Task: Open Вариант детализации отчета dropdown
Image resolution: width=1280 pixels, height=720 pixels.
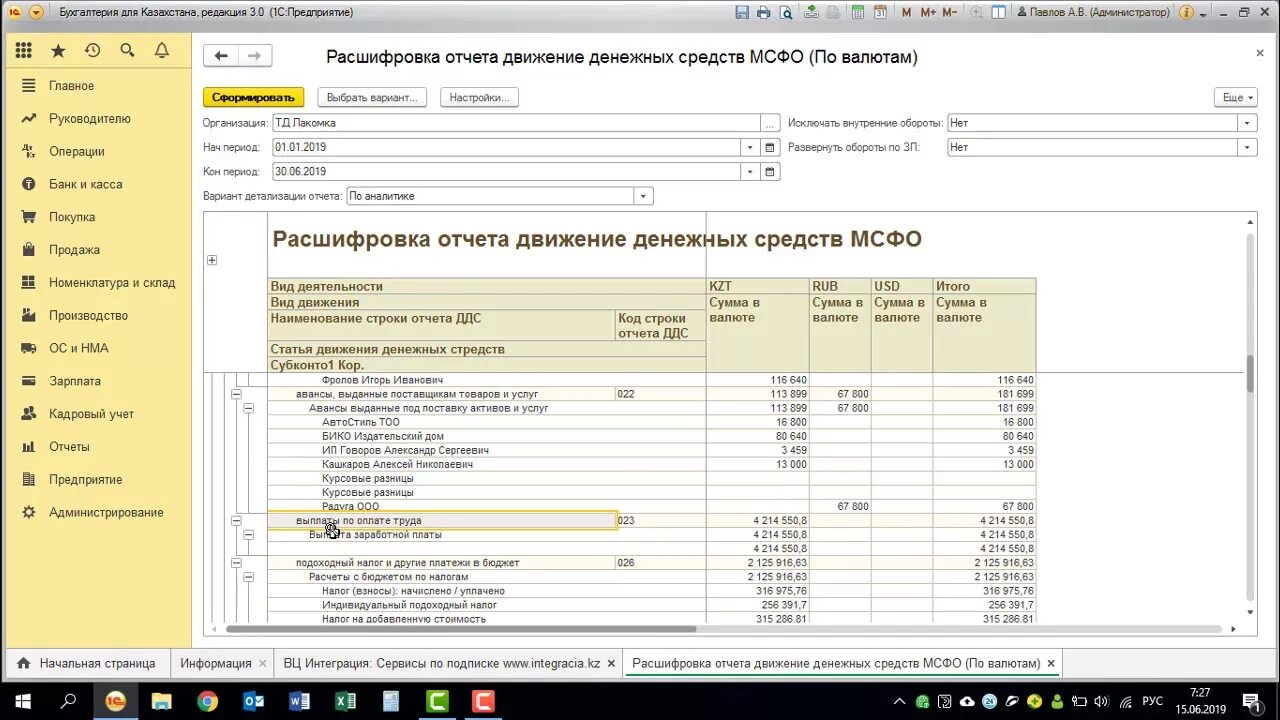Action: point(644,197)
